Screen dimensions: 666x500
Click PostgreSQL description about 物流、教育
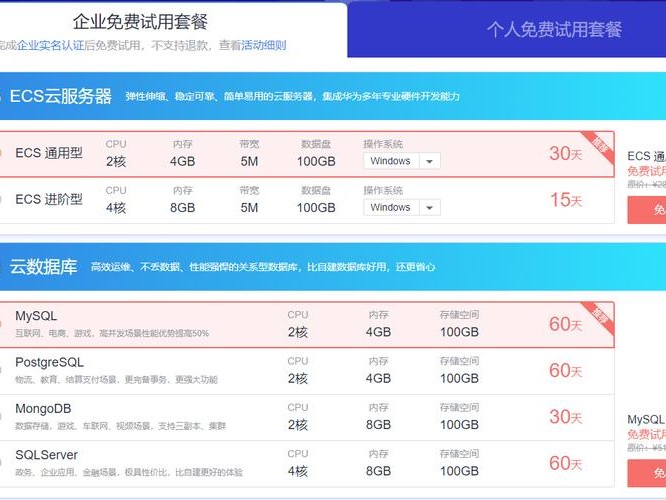(x=116, y=380)
